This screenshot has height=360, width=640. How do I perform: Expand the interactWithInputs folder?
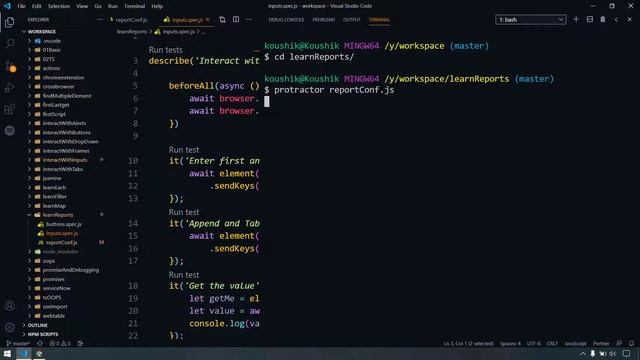tap(65, 160)
